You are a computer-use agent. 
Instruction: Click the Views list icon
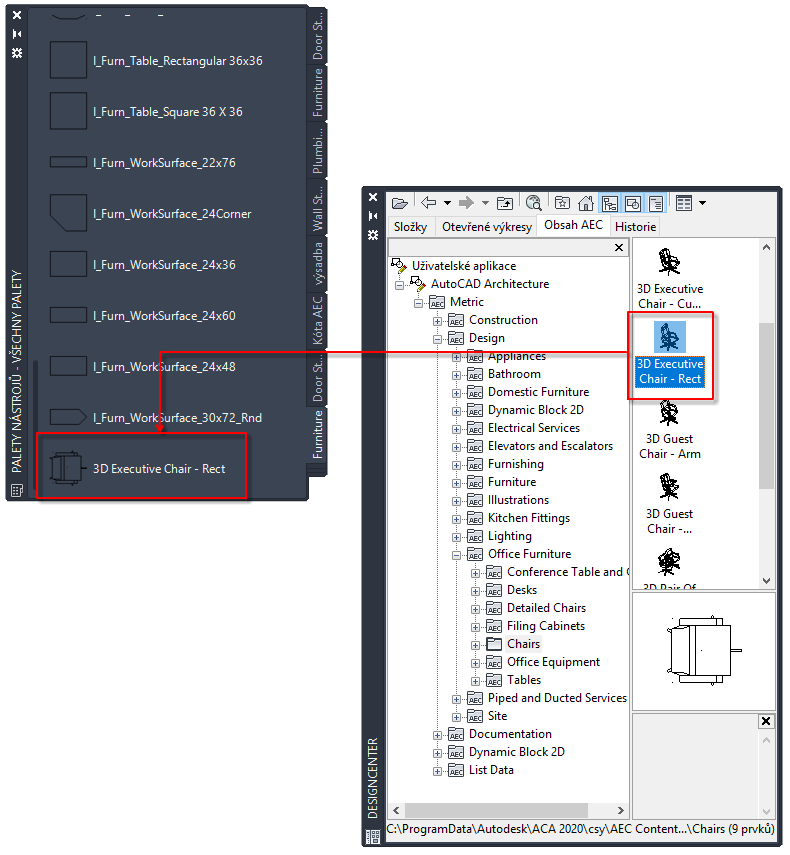click(684, 203)
